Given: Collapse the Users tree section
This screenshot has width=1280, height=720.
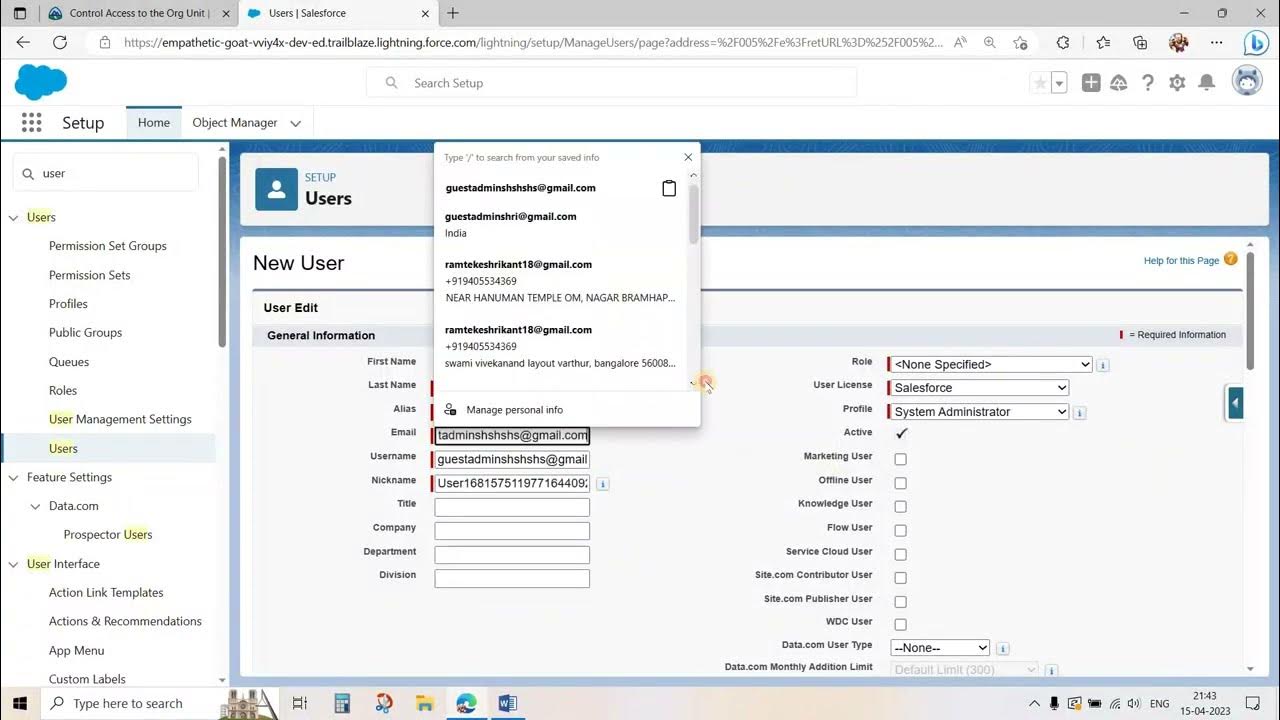Looking at the screenshot, I should [x=13, y=217].
